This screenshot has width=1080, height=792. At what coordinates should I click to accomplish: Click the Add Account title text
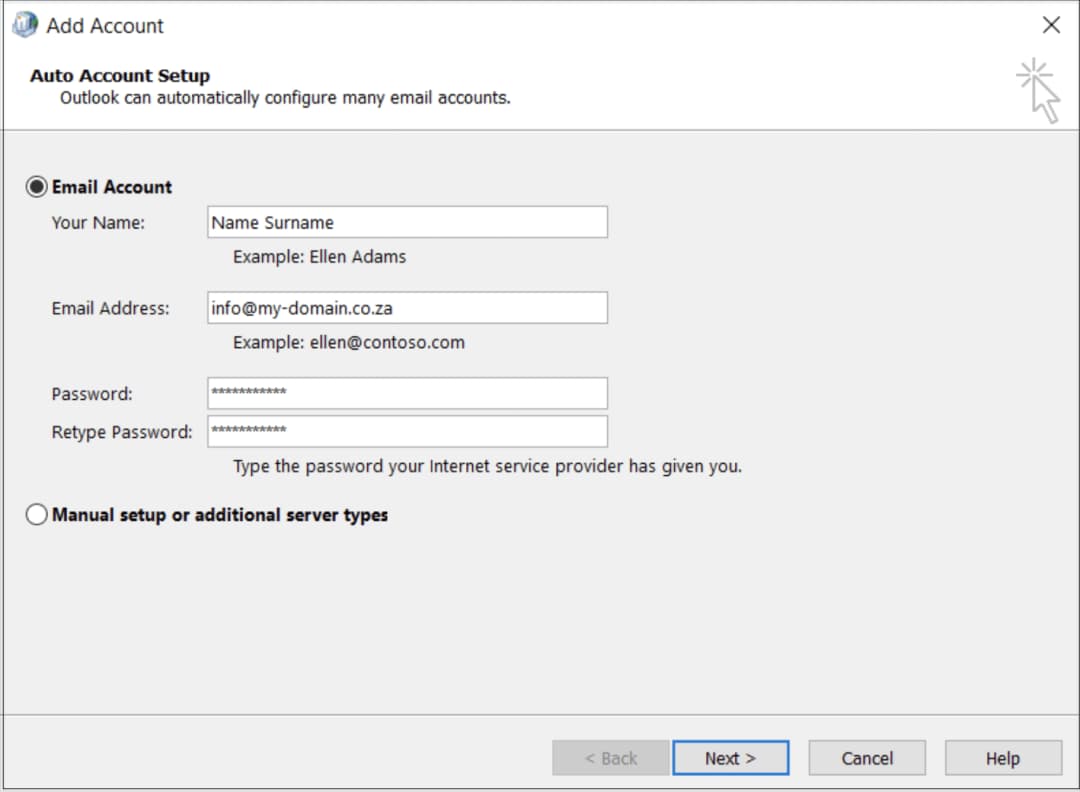(103, 24)
